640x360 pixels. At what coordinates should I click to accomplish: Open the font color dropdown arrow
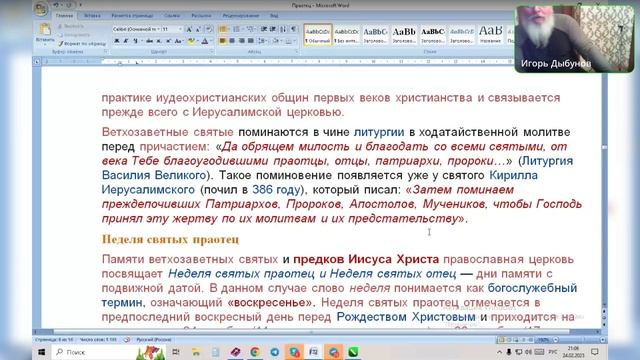point(211,41)
